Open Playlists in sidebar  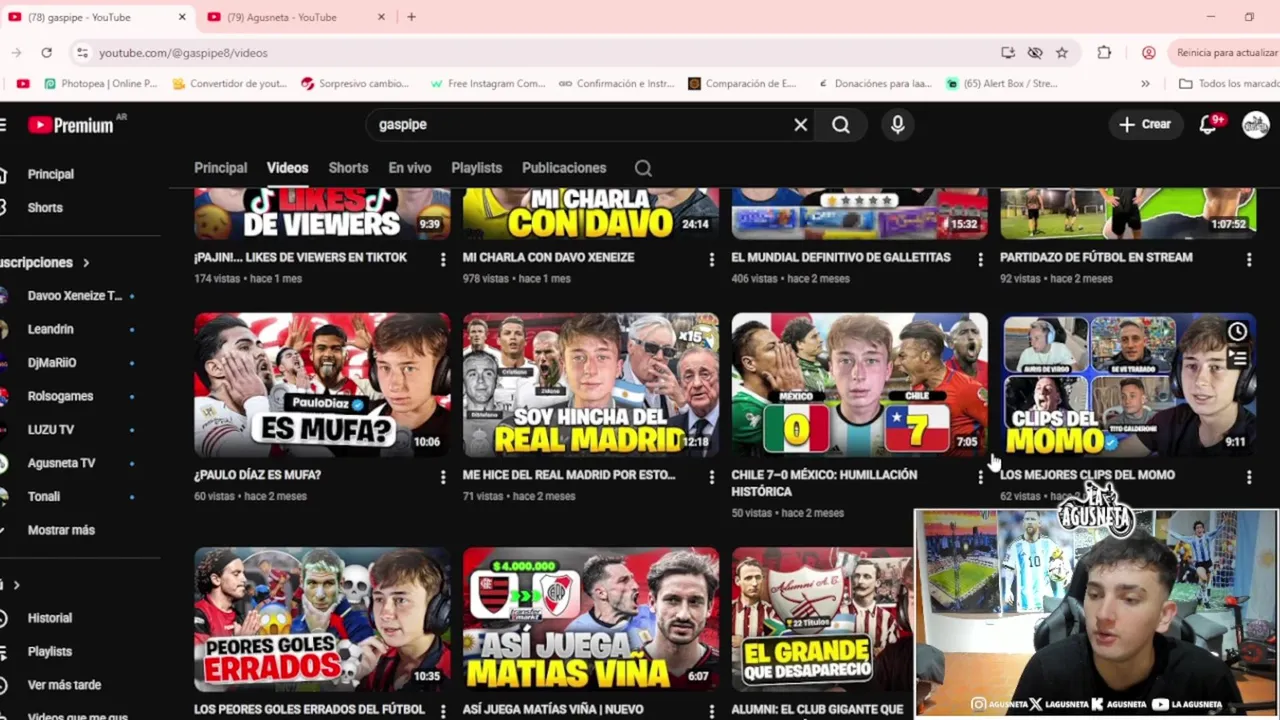coord(50,652)
